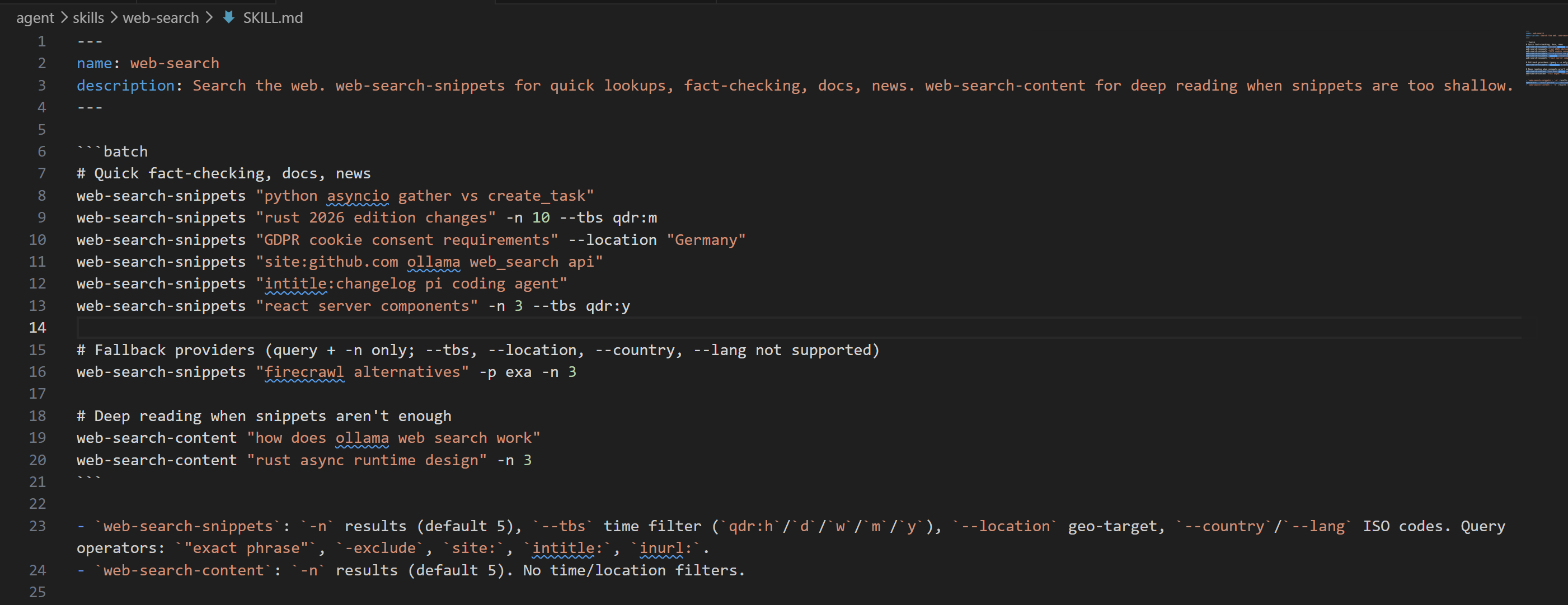Expand chevron after 'skills' breadcrumb

pos(114,18)
